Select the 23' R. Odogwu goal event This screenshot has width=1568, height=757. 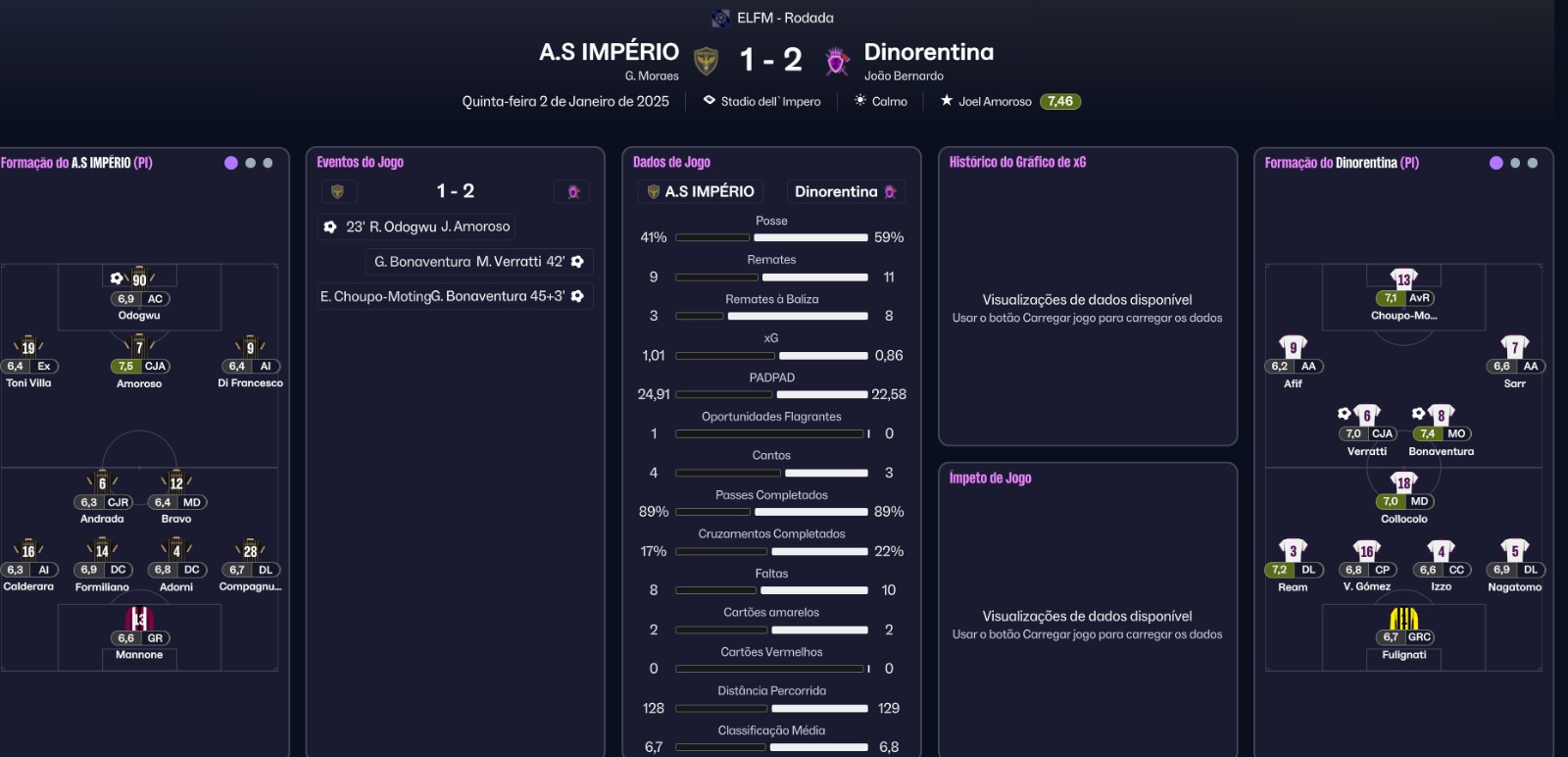(x=417, y=227)
